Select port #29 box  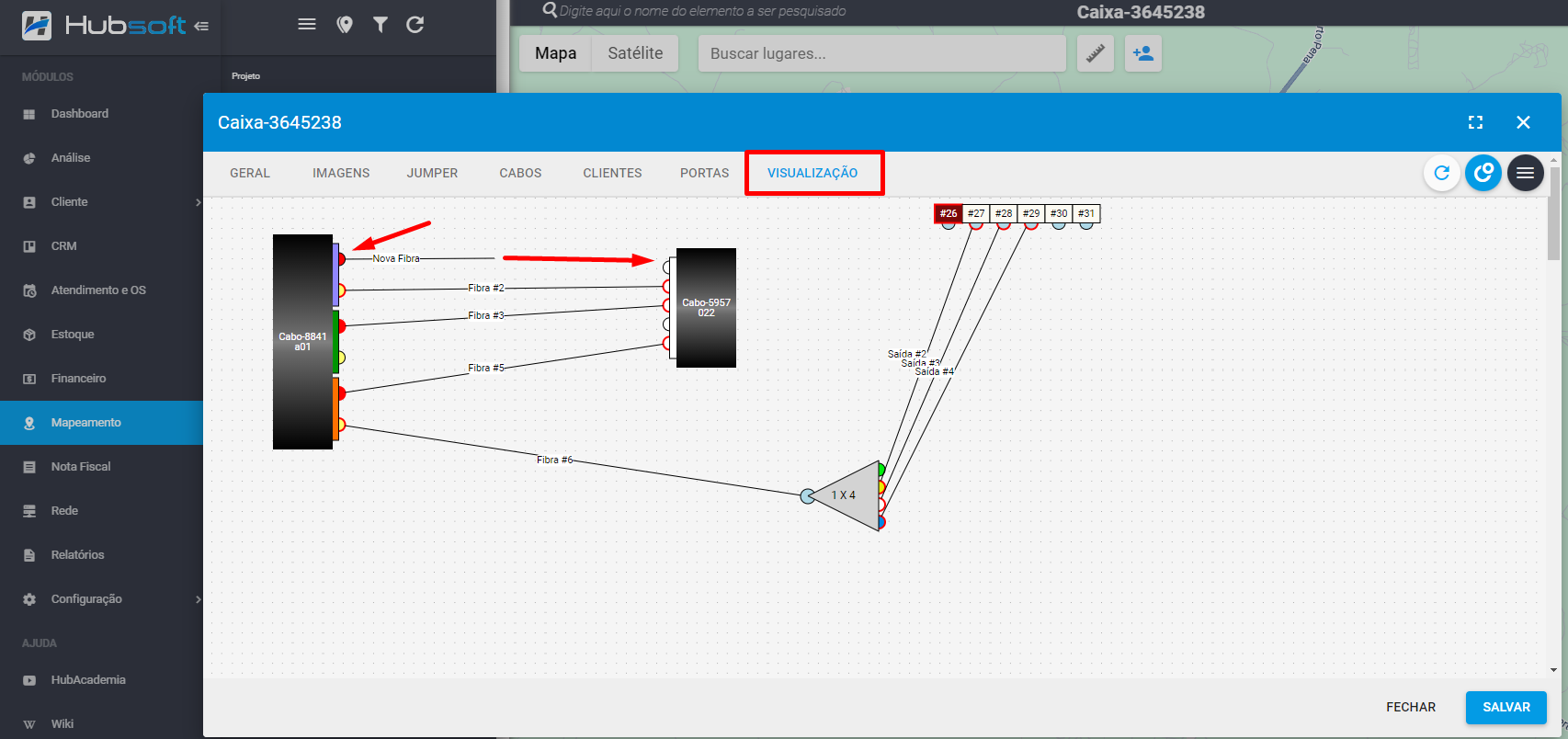(x=1031, y=213)
